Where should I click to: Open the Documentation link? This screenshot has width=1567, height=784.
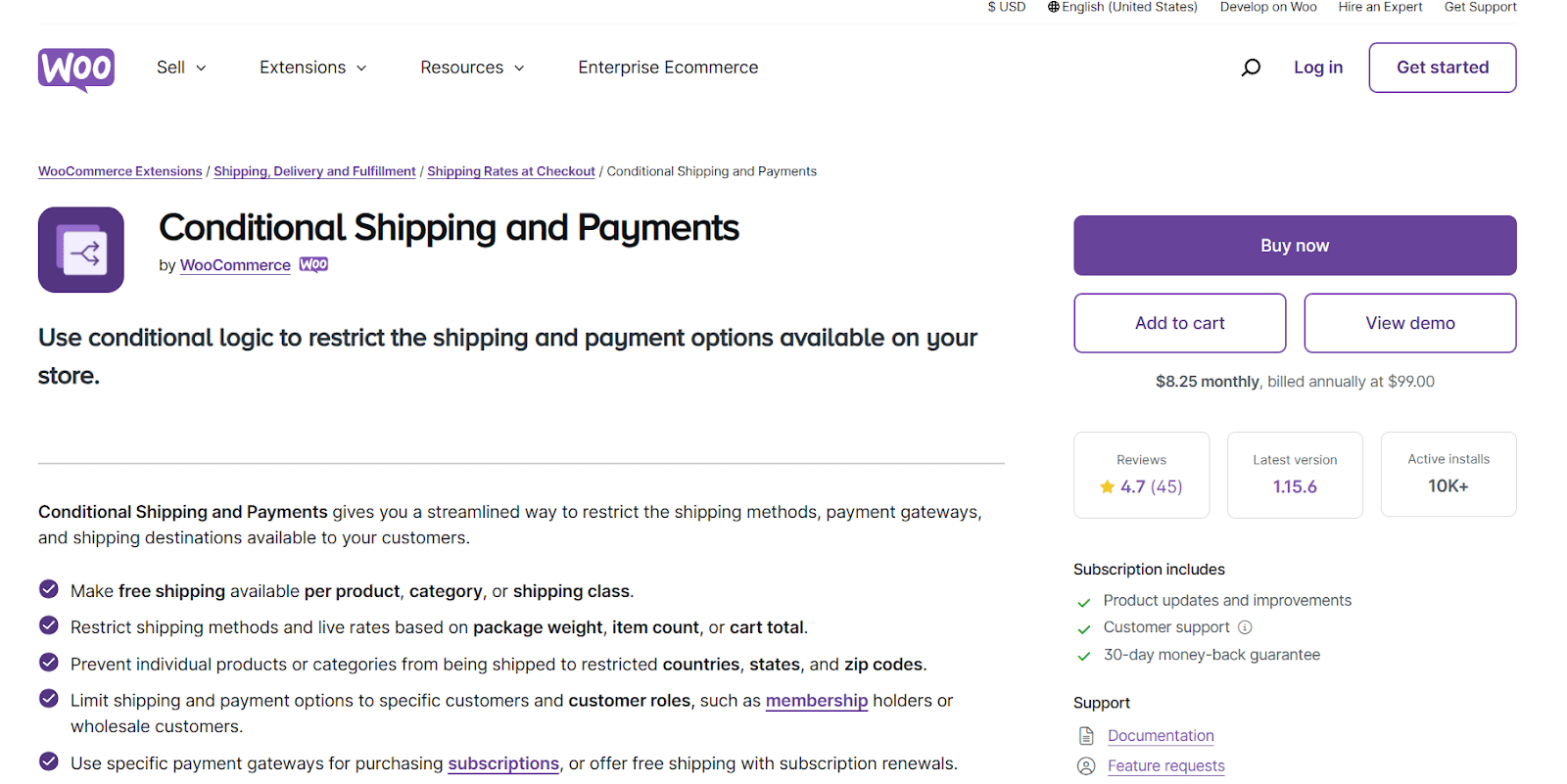coord(1161,736)
